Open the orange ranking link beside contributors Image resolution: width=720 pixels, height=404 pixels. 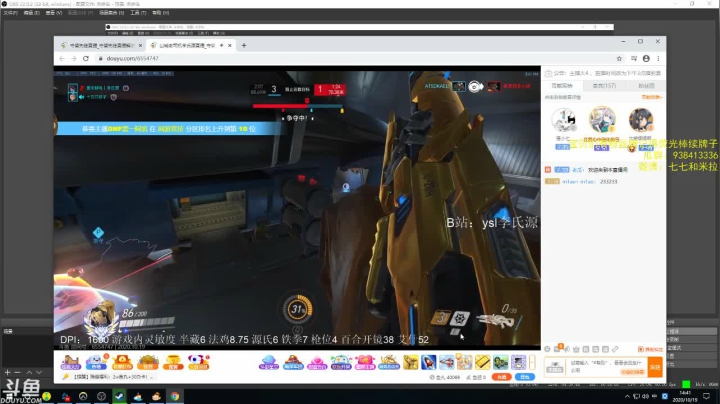[x=652, y=97]
